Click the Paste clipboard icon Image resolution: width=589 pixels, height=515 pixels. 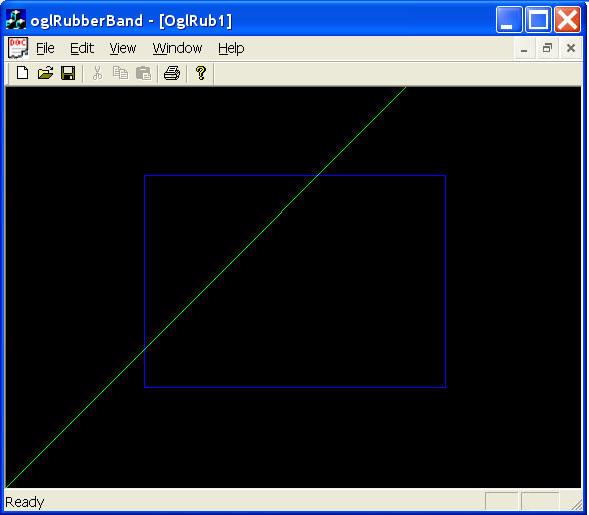pos(143,73)
